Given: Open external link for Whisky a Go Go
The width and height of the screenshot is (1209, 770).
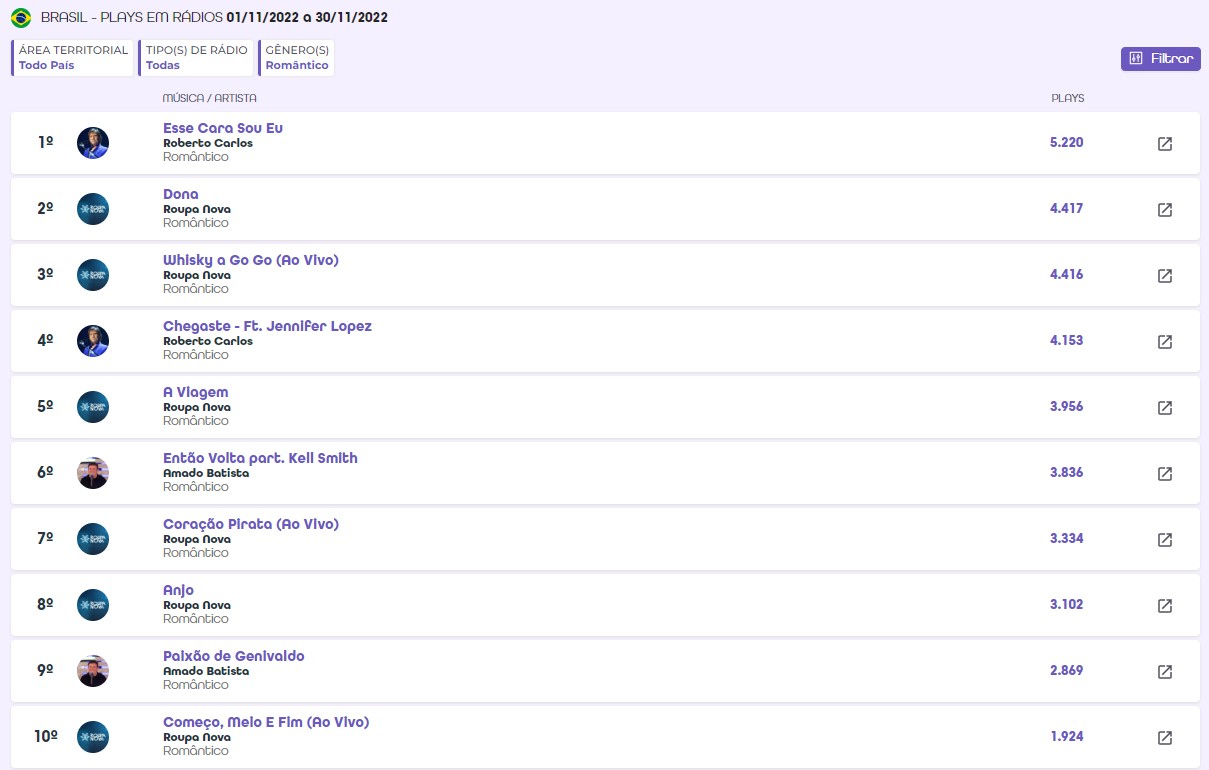Looking at the screenshot, I should 1165,276.
